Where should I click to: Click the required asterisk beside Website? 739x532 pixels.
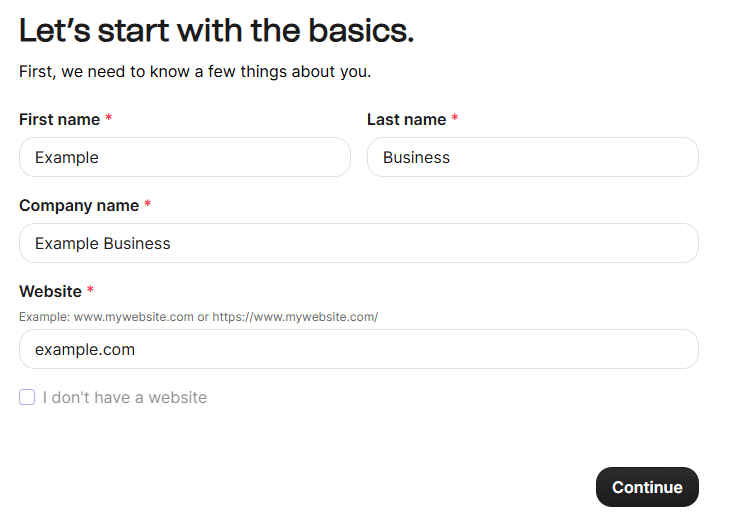(x=90, y=291)
